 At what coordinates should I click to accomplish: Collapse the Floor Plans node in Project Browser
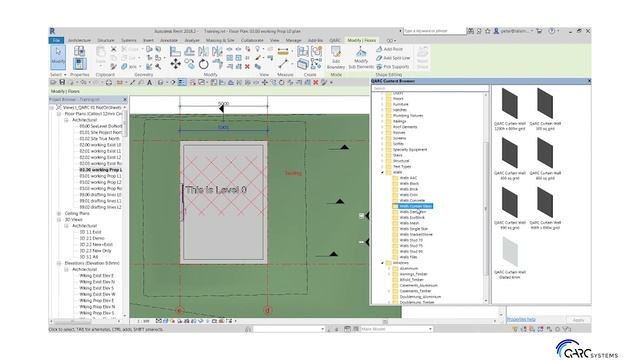click(x=59, y=114)
